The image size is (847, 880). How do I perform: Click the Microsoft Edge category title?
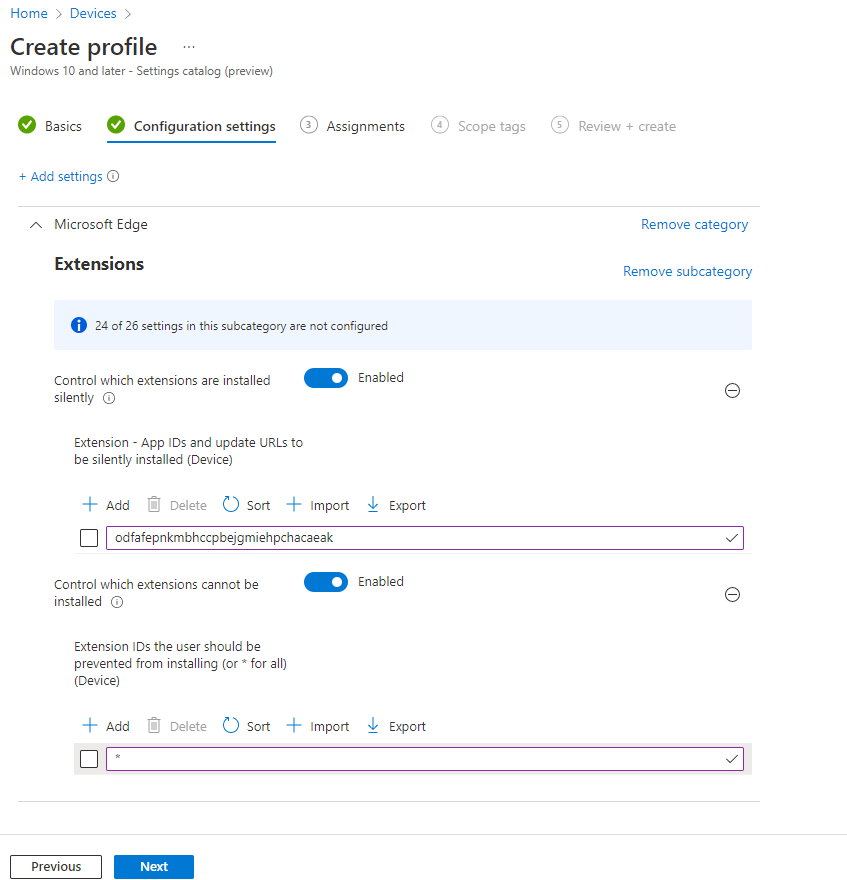[101, 224]
